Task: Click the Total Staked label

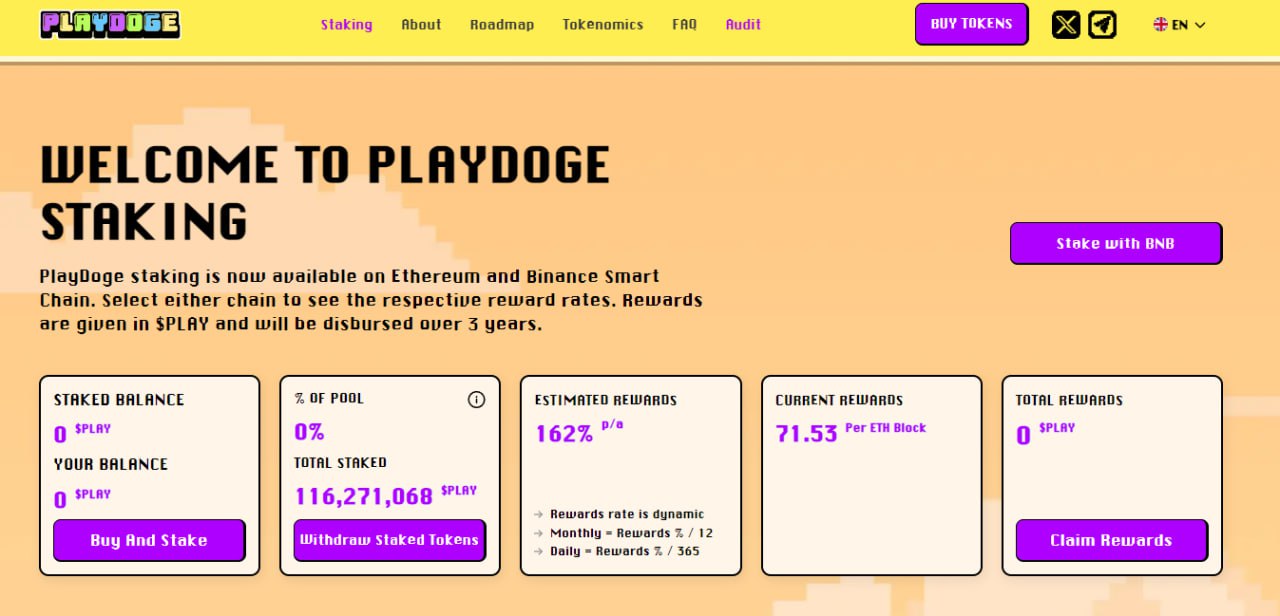Action: (340, 463)
